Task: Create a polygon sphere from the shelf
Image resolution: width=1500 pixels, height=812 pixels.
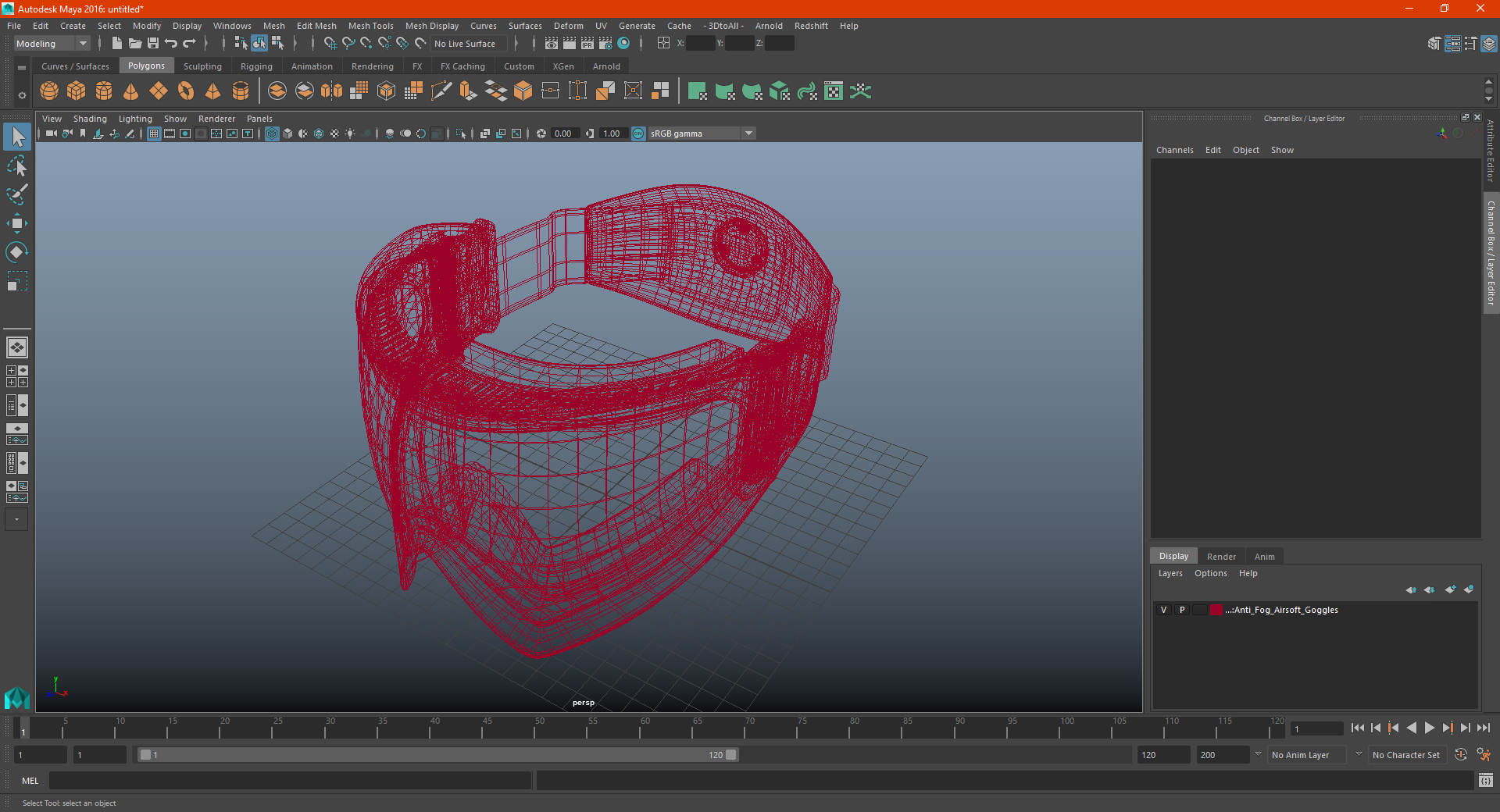Action: [49, 91]
